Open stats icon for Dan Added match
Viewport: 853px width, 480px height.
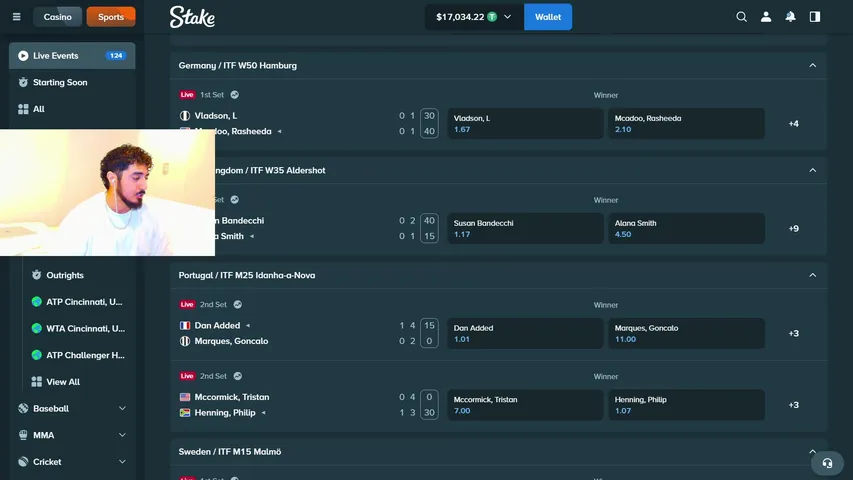tap(238, 304)
